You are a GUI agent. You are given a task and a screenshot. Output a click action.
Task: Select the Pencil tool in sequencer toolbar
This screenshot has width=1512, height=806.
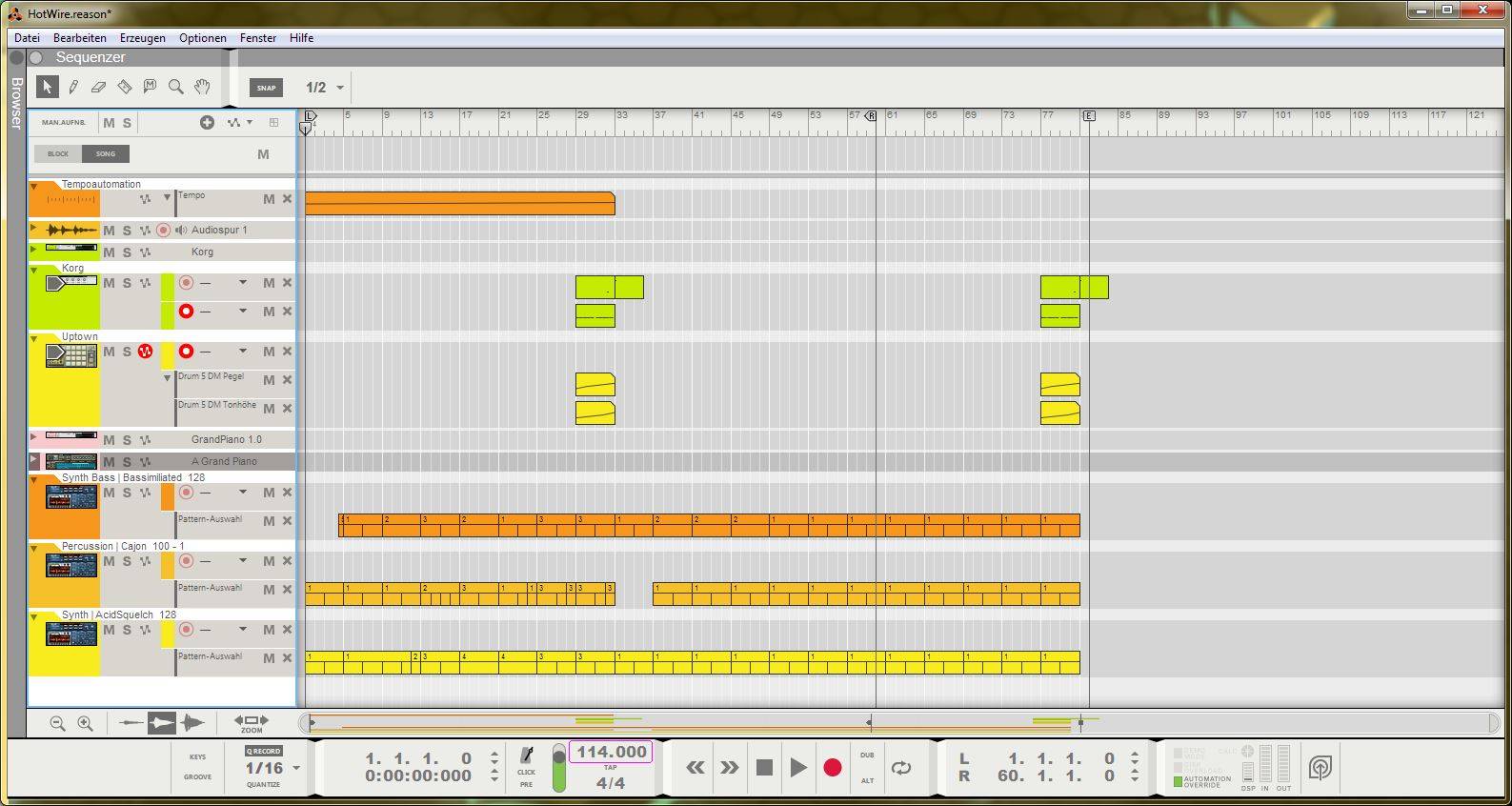tap(73, 87)
